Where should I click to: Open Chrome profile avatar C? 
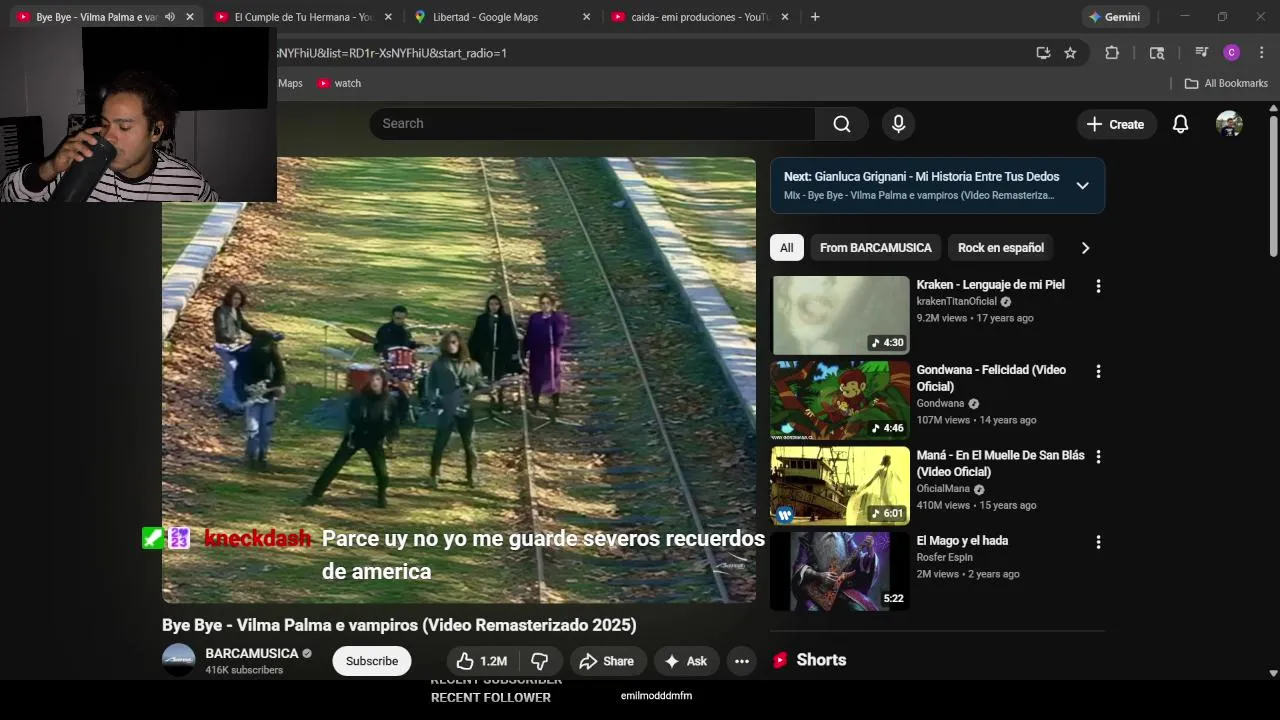[1232, 53]
